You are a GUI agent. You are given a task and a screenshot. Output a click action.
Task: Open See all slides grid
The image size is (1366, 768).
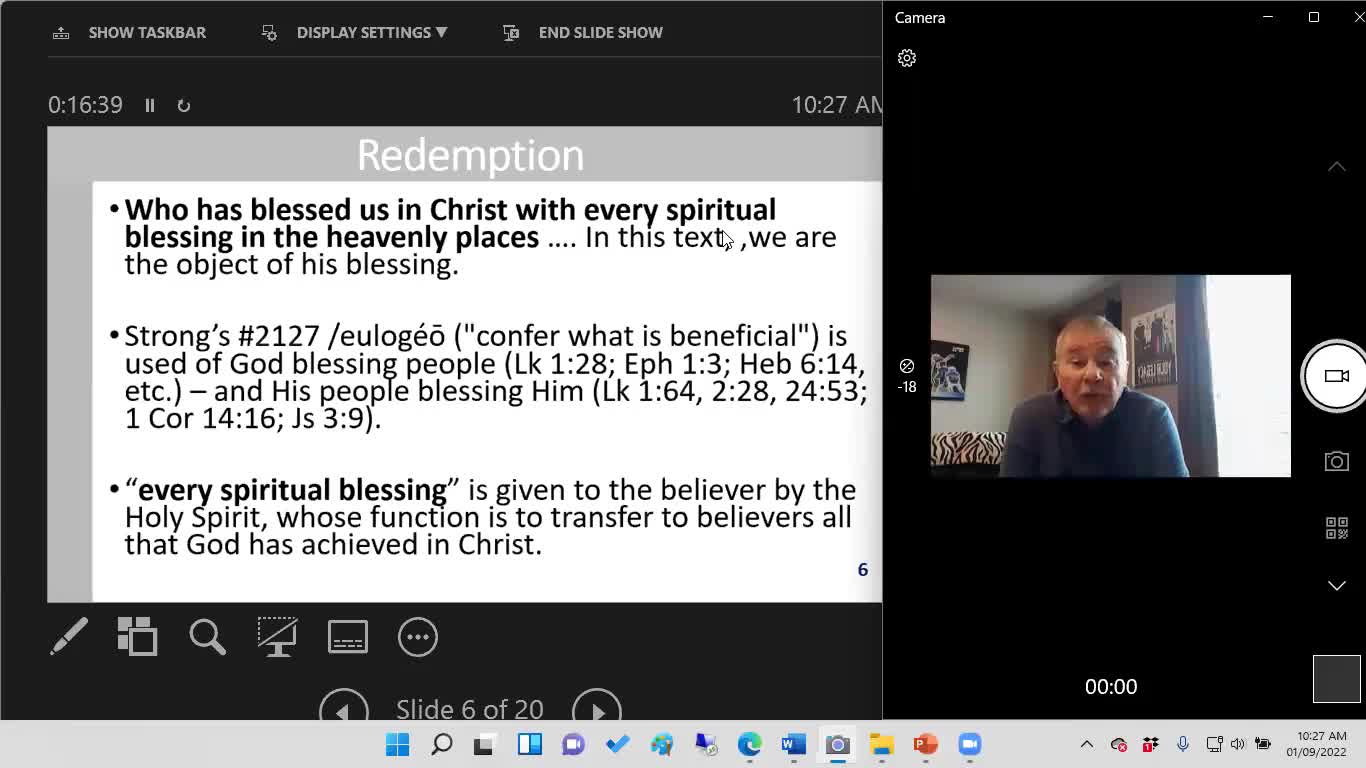click(x=138, y=637)
